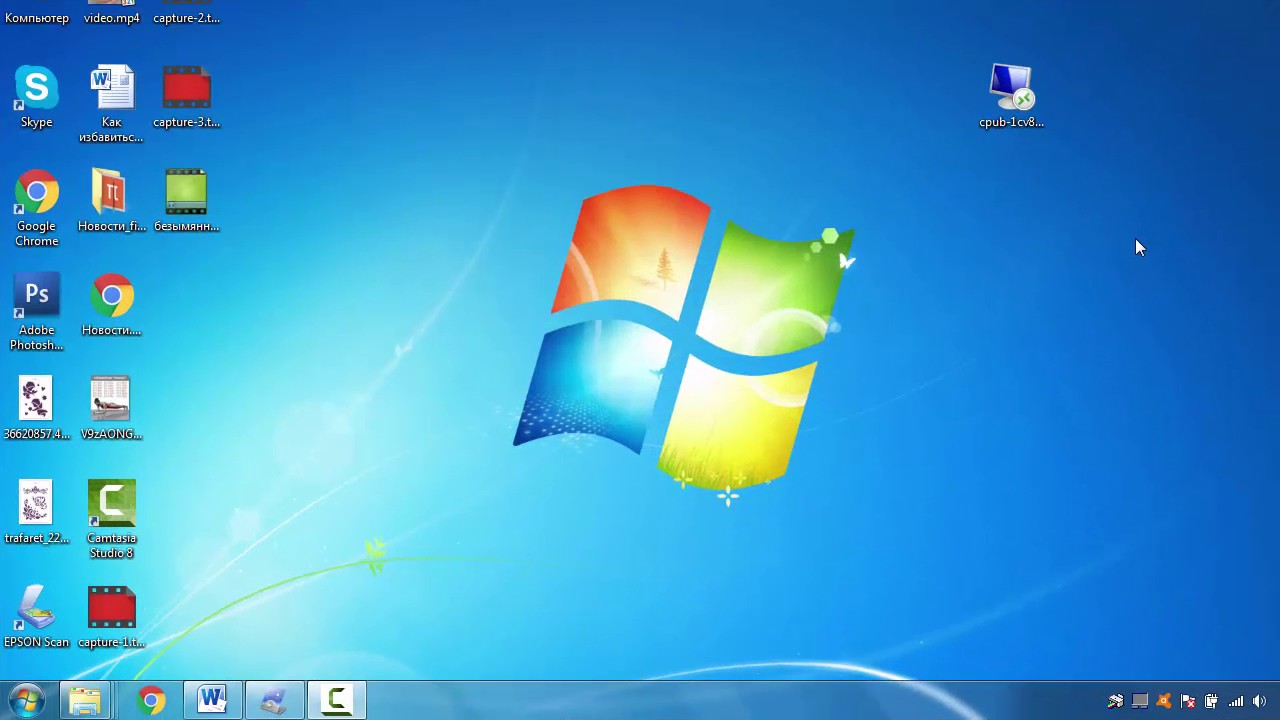Select the Google Chrome desktop shortcut
Screen dimensions: 1280x720
pos(36,208)
